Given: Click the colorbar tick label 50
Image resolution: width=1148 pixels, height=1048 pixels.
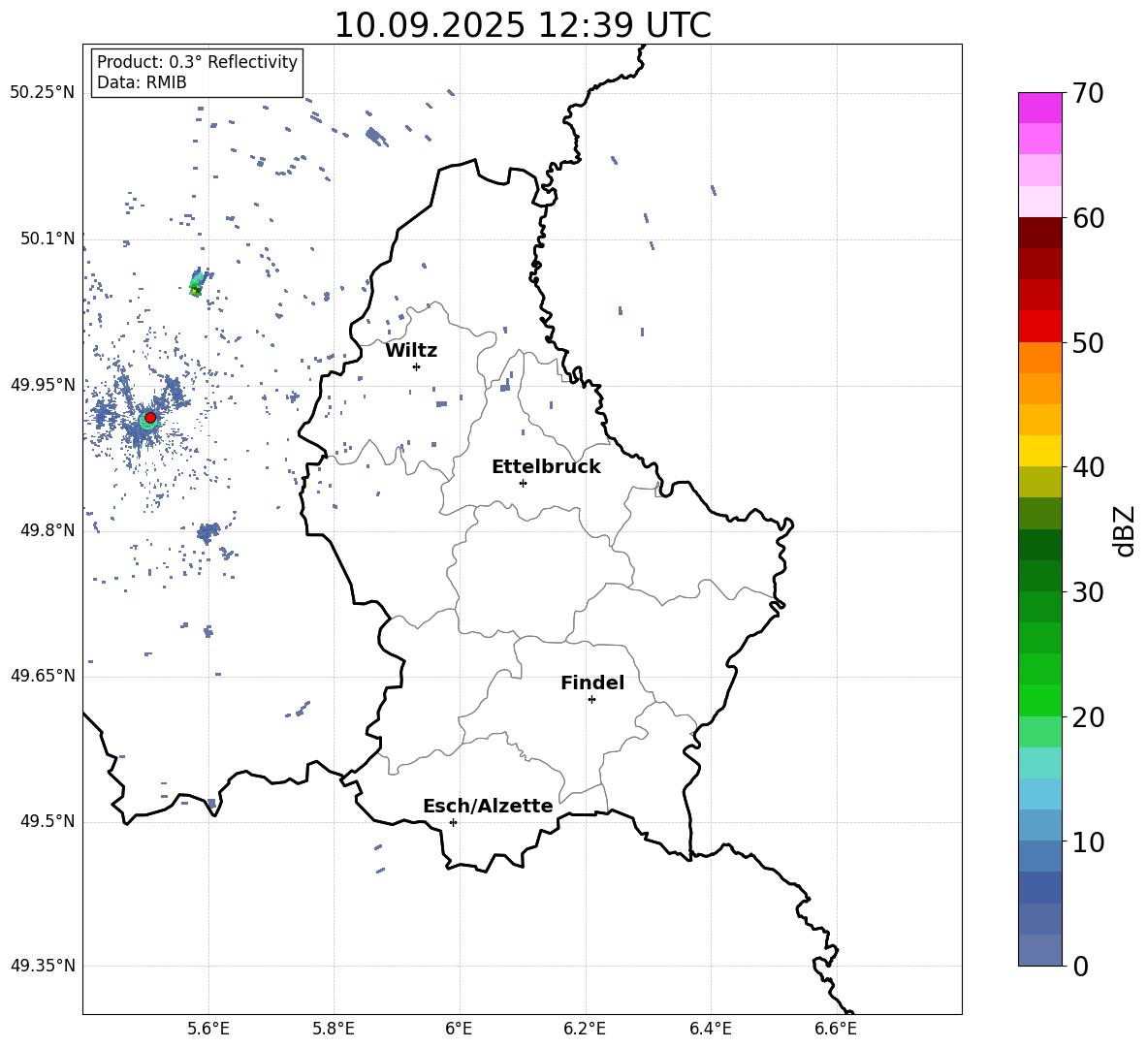Looking at the screenshot, I should coord(1088,342).
